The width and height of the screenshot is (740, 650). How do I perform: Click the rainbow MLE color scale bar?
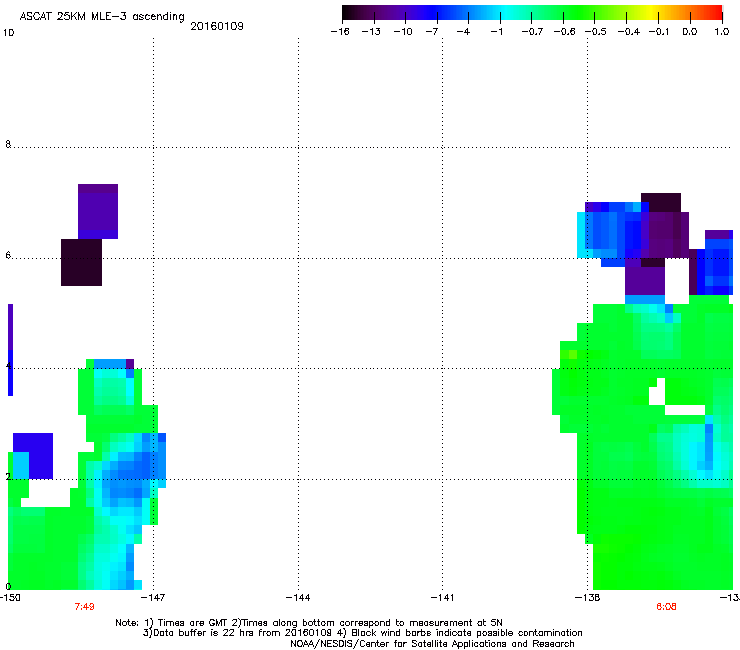click(x=532, y=13)
